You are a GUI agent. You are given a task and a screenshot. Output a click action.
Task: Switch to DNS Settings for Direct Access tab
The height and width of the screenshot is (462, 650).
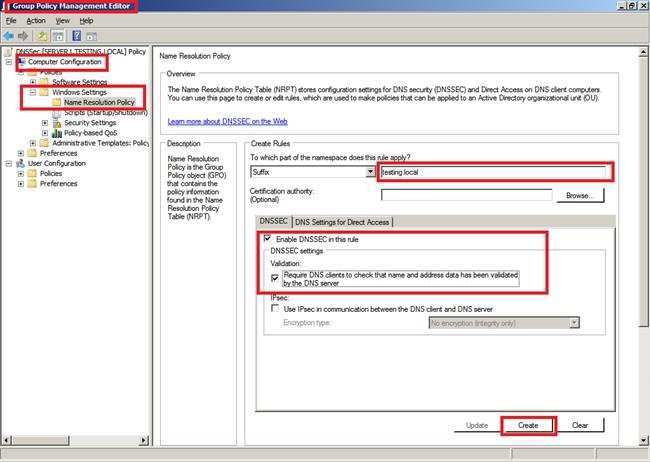point(342,220)
